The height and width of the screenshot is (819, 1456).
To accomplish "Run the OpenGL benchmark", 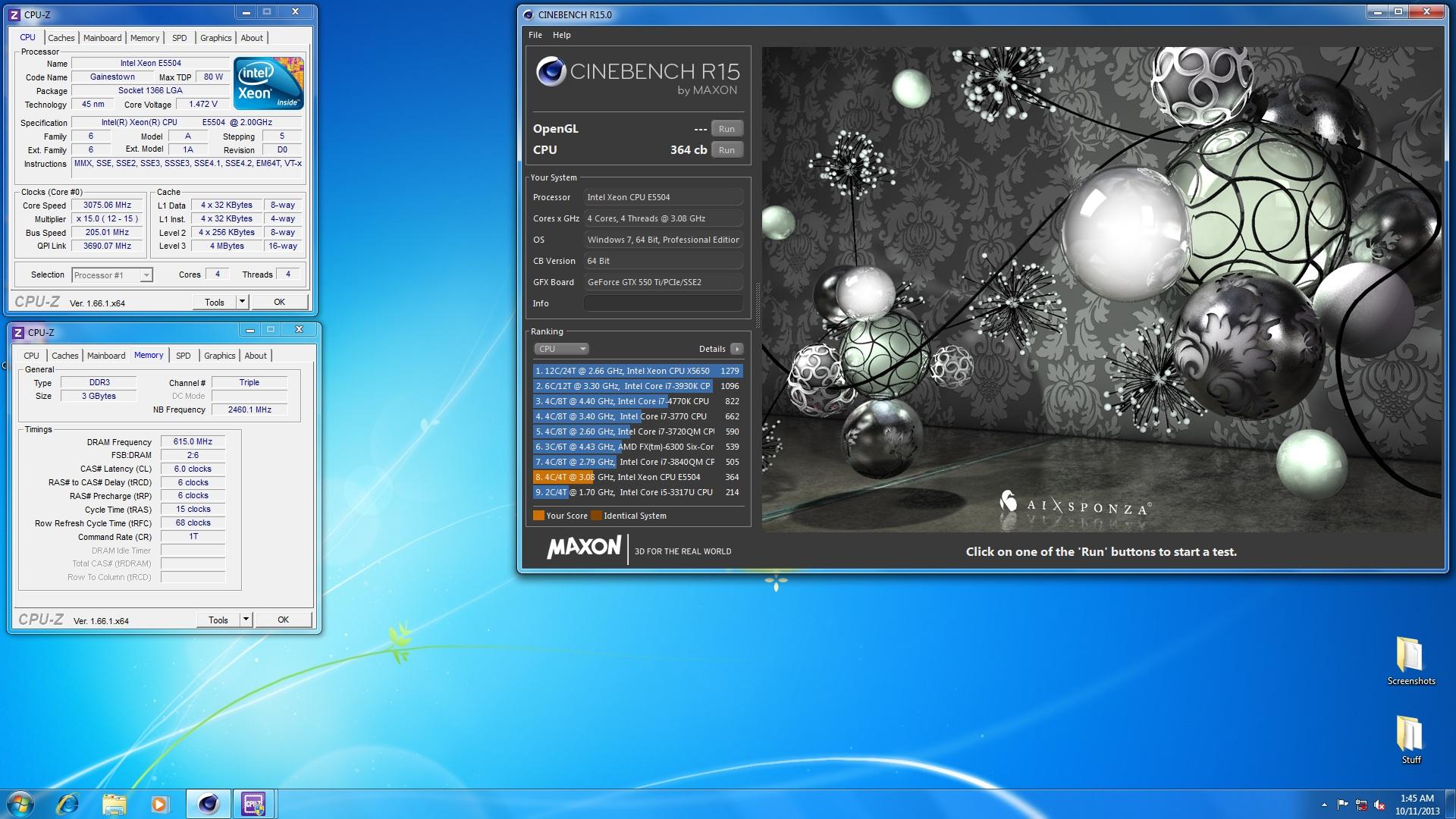I will click(726, 129).
